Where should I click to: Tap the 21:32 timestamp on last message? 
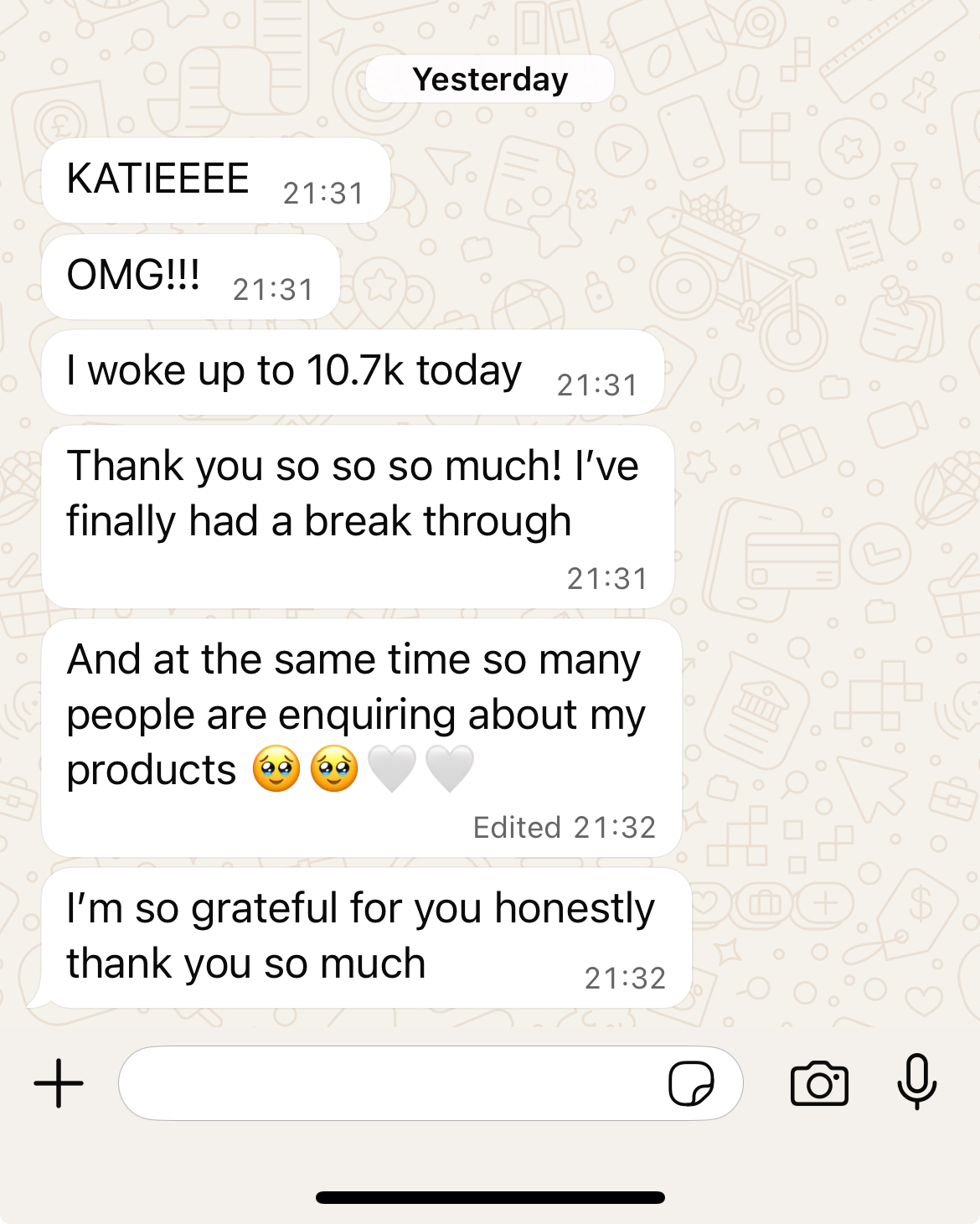tap(625, 979)
